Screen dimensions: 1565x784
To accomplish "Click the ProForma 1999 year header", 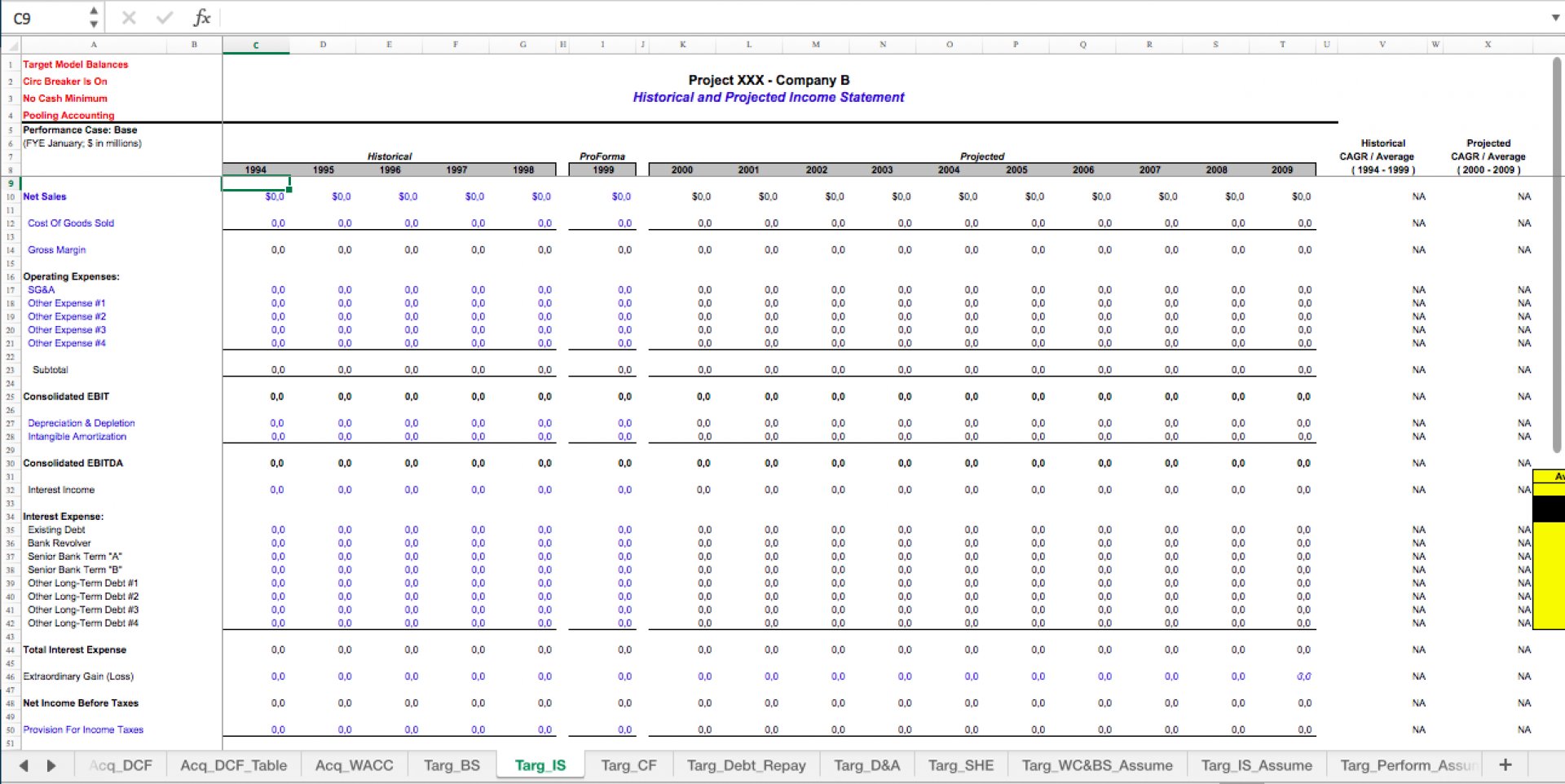I will point(603,170).
